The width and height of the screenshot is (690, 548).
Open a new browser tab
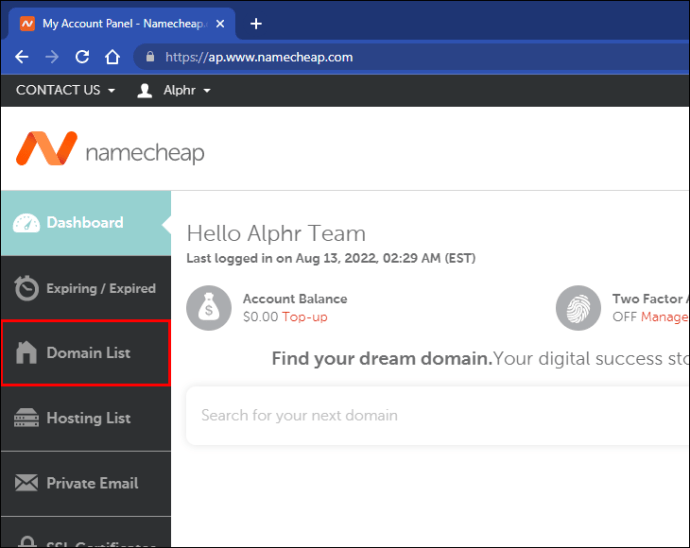(256, 24)
